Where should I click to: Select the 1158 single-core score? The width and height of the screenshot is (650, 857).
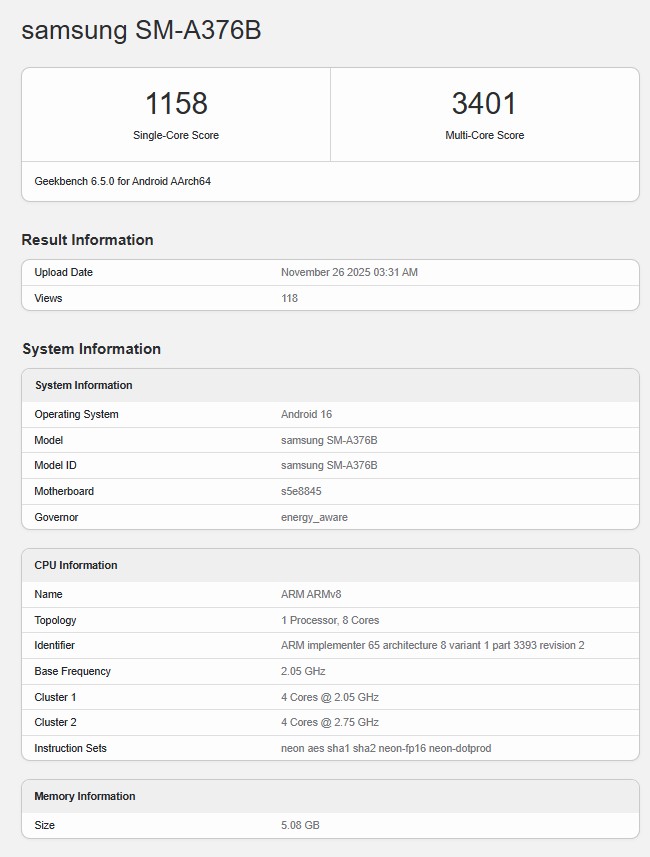pyautogui.click(x=176, y=103)
